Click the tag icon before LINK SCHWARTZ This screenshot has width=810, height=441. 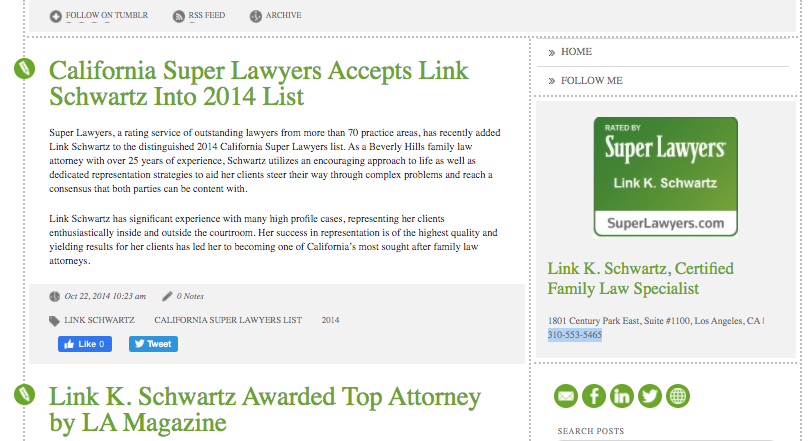coord(54,321)
